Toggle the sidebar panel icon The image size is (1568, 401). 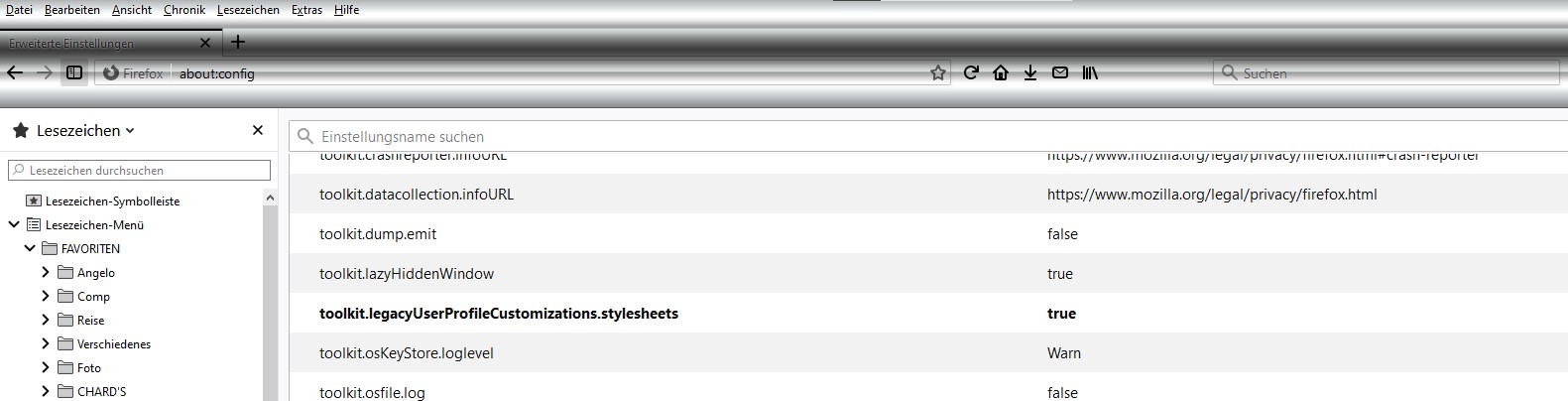tap(74, 72)
